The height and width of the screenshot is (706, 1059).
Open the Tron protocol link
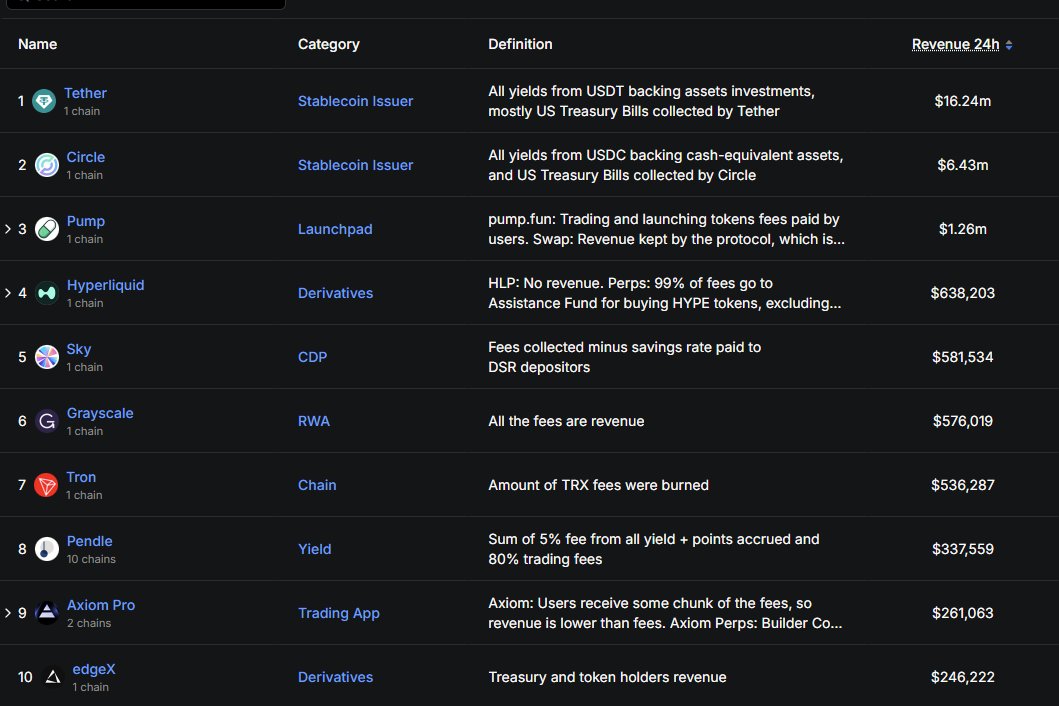[x=81, y=477]
